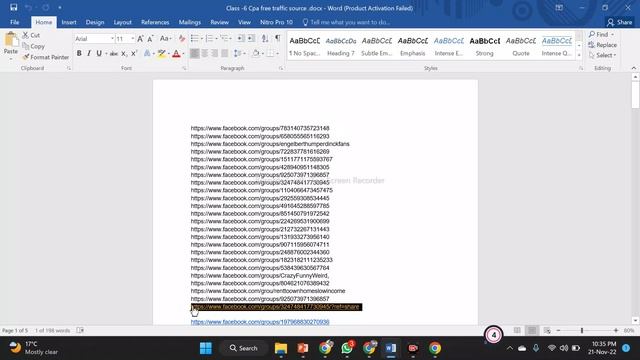Open the font size dropdown
The image size is (640, 360).
click(133, 39)
